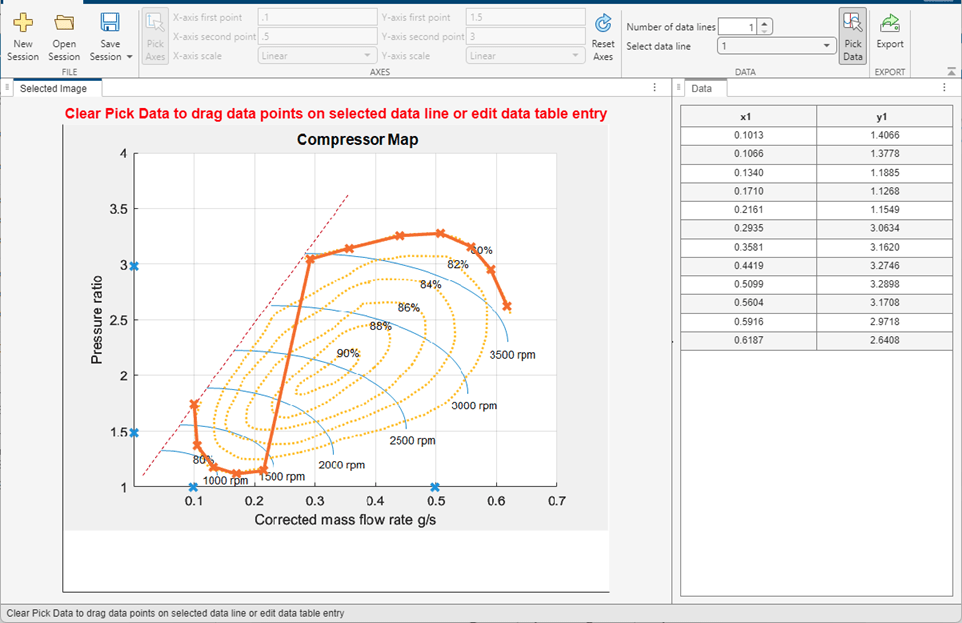This screenshot has height=623, width=962.
Task: Switch to the Selected Image tab
Action: (52, 88)
